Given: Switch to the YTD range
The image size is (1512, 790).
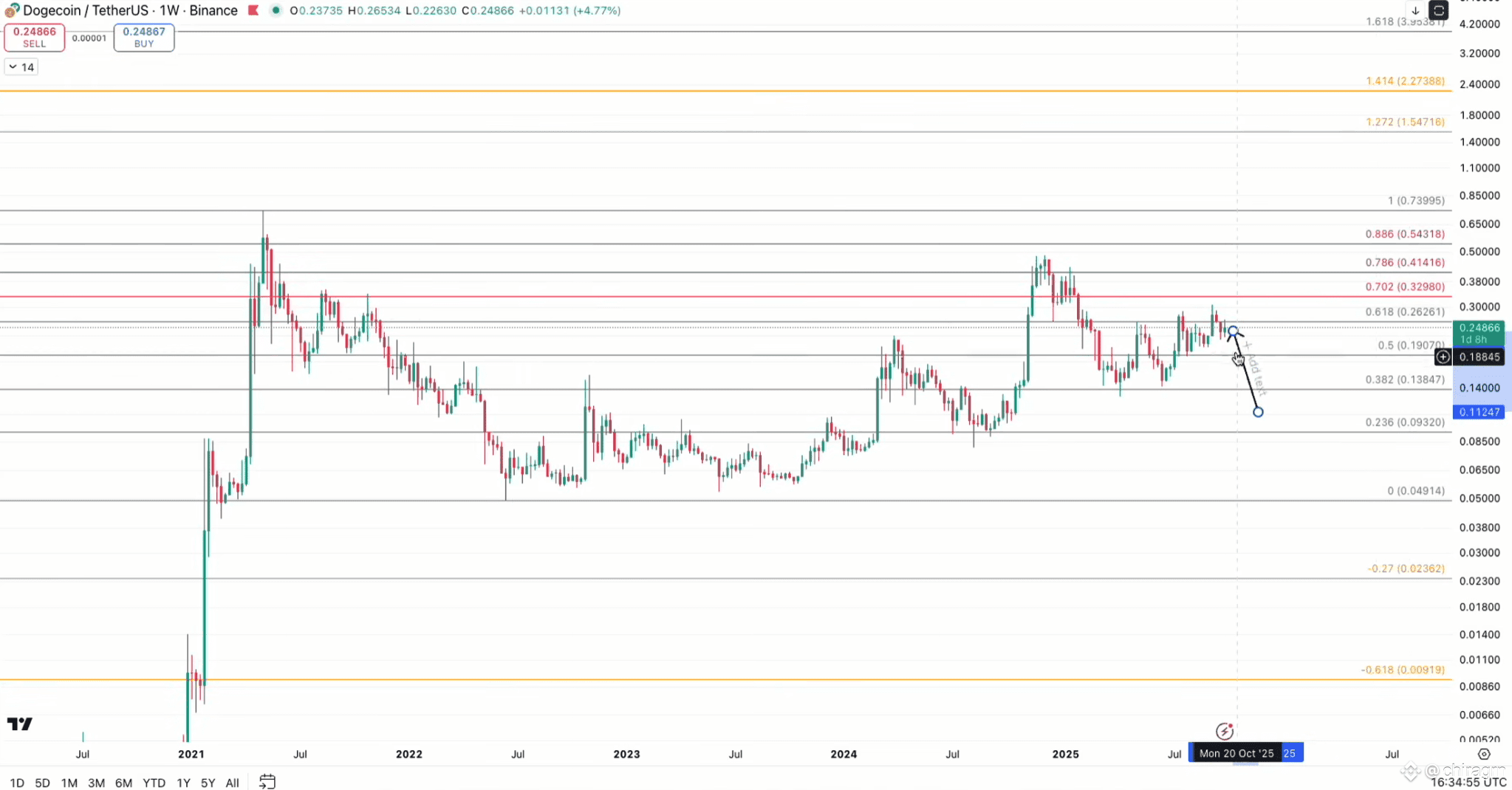Looking at the screenshot, I should [154, 783].
